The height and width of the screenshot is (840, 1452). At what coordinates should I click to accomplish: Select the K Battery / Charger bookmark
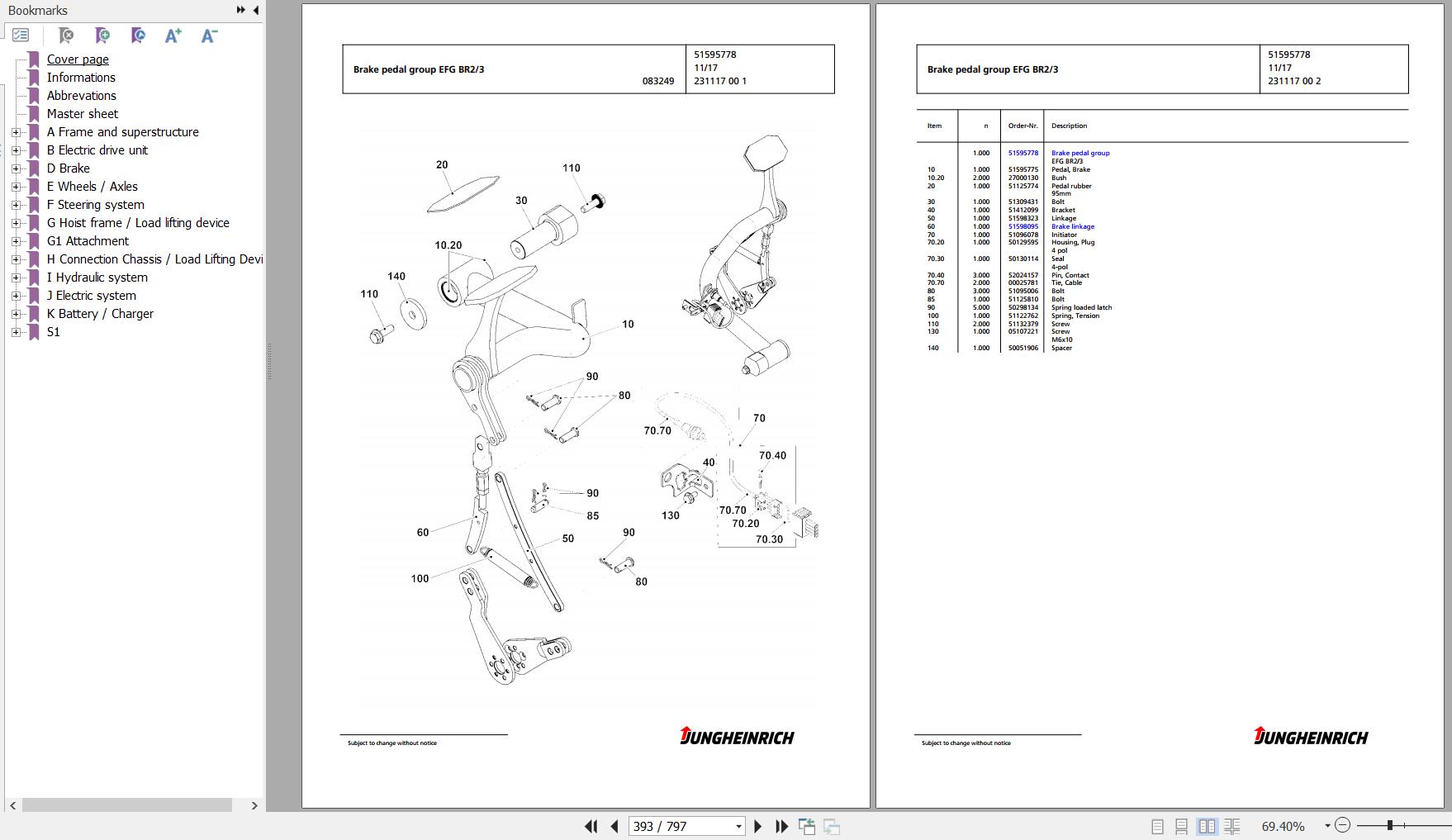pyautogui.click(x=100, y=314)
